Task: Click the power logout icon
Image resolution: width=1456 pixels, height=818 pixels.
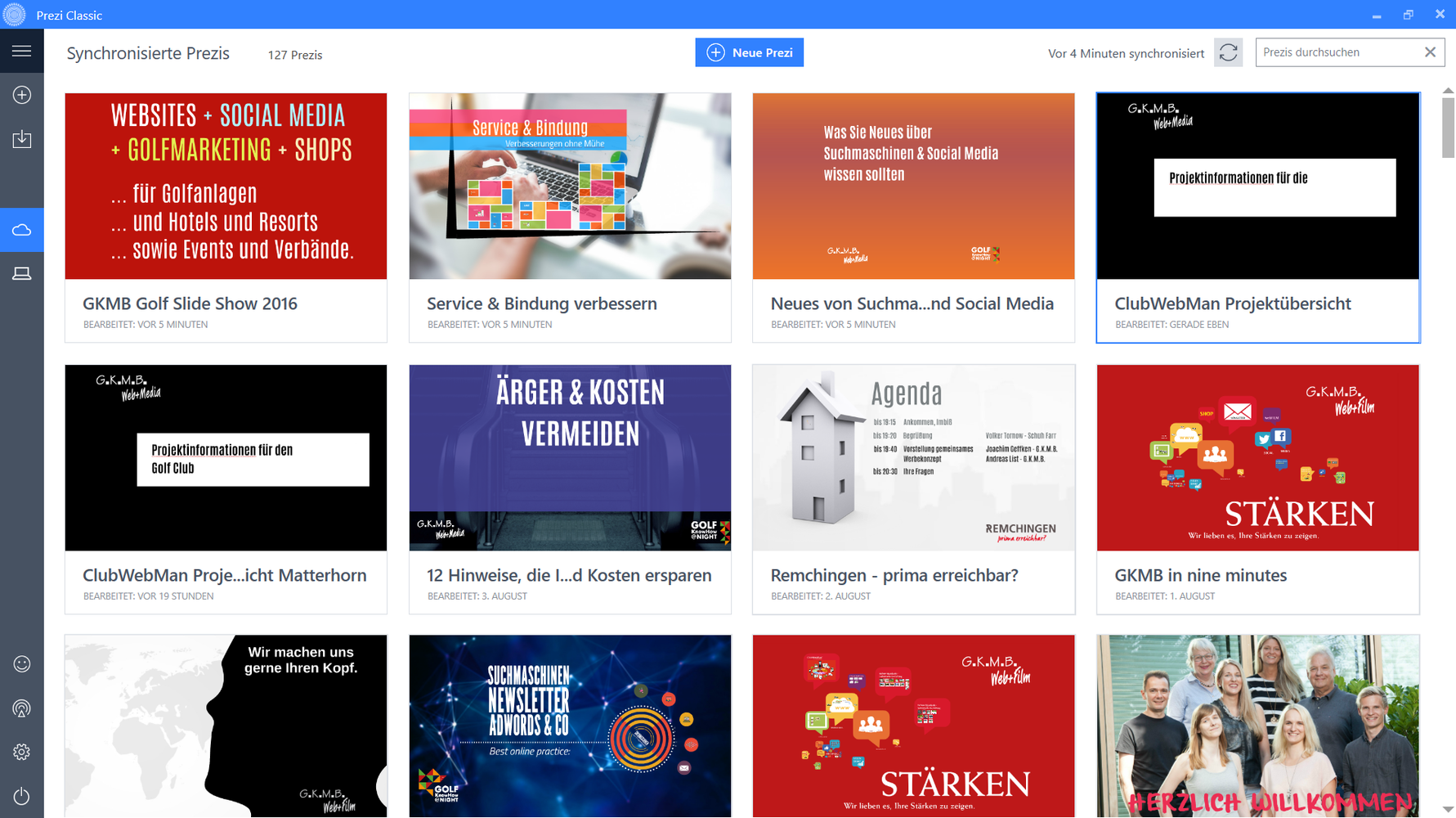Action: (22, 796)
